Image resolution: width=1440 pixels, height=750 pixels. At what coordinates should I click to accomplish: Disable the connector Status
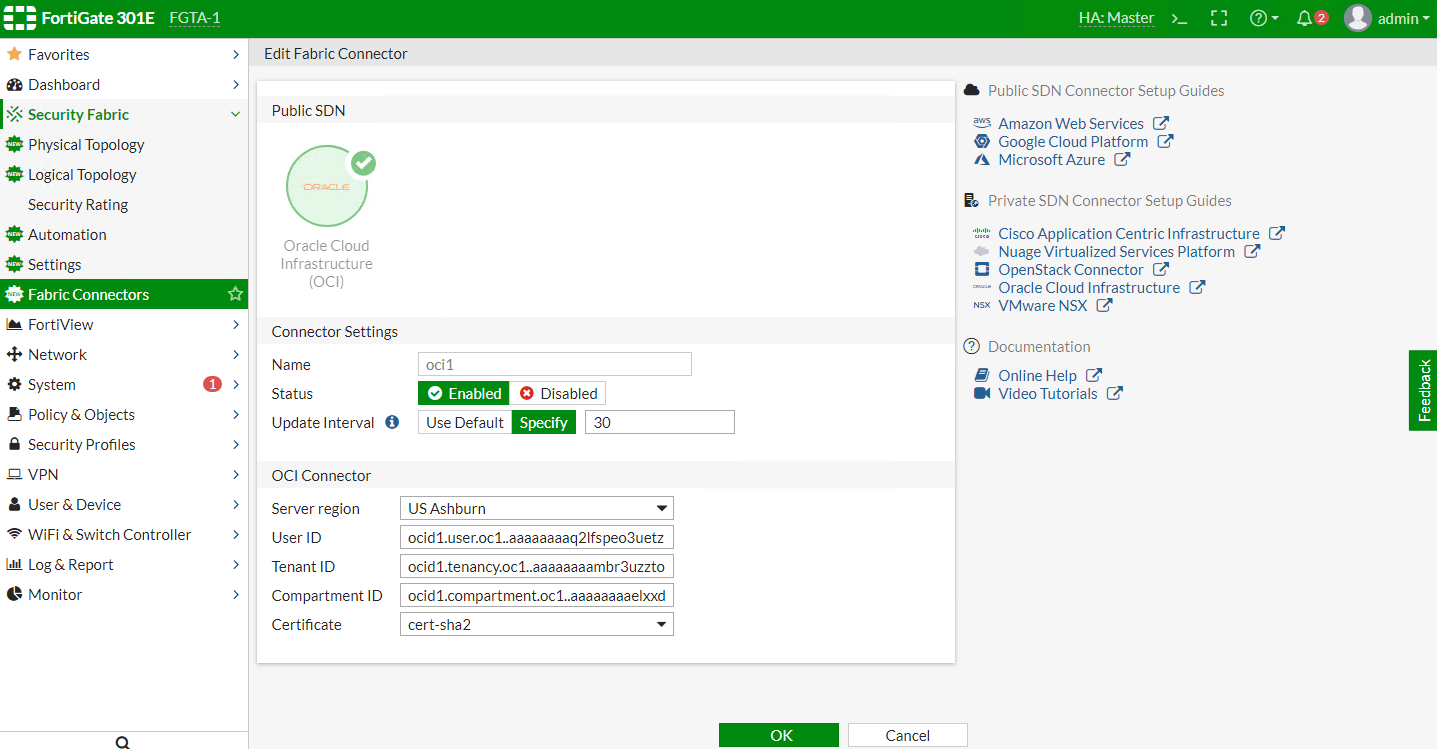pyautogui.click(x=557, y=393)
